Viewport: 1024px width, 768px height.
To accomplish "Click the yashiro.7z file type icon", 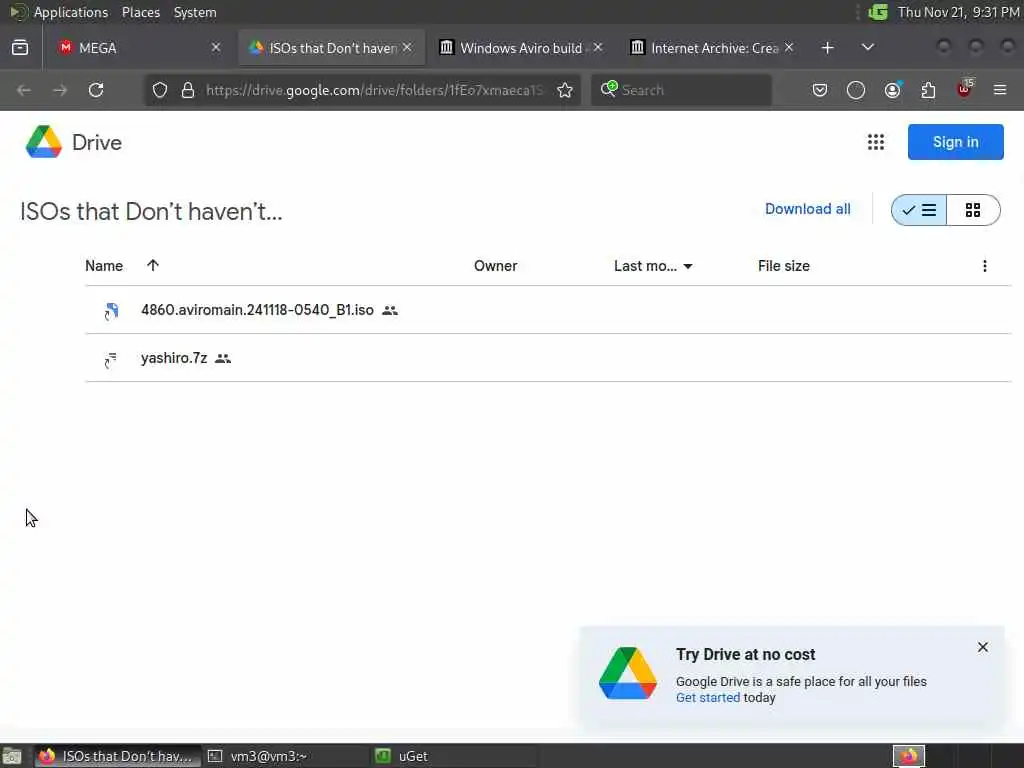I will (110, 359).
